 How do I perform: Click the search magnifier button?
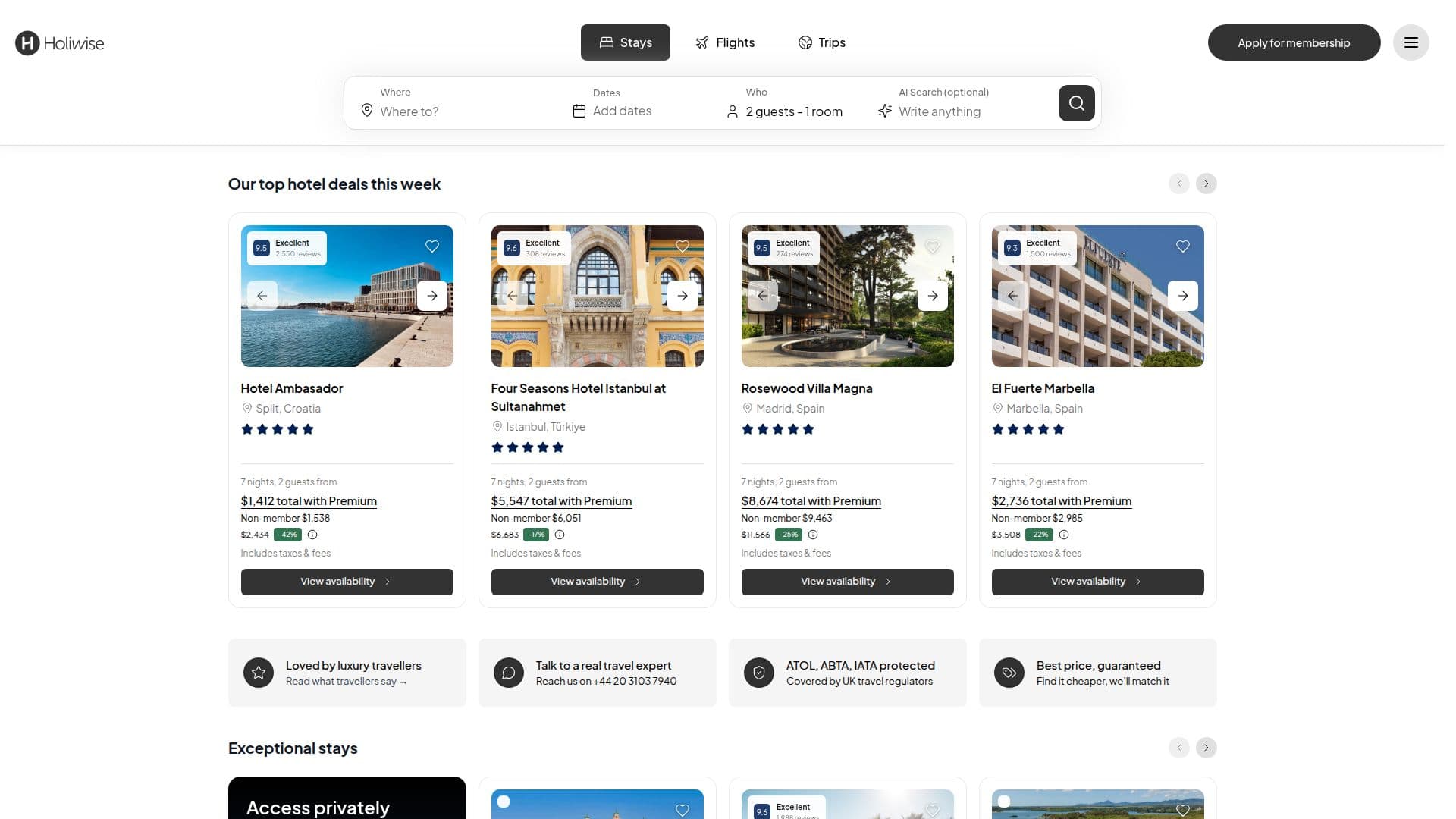tap(1076, 103)
